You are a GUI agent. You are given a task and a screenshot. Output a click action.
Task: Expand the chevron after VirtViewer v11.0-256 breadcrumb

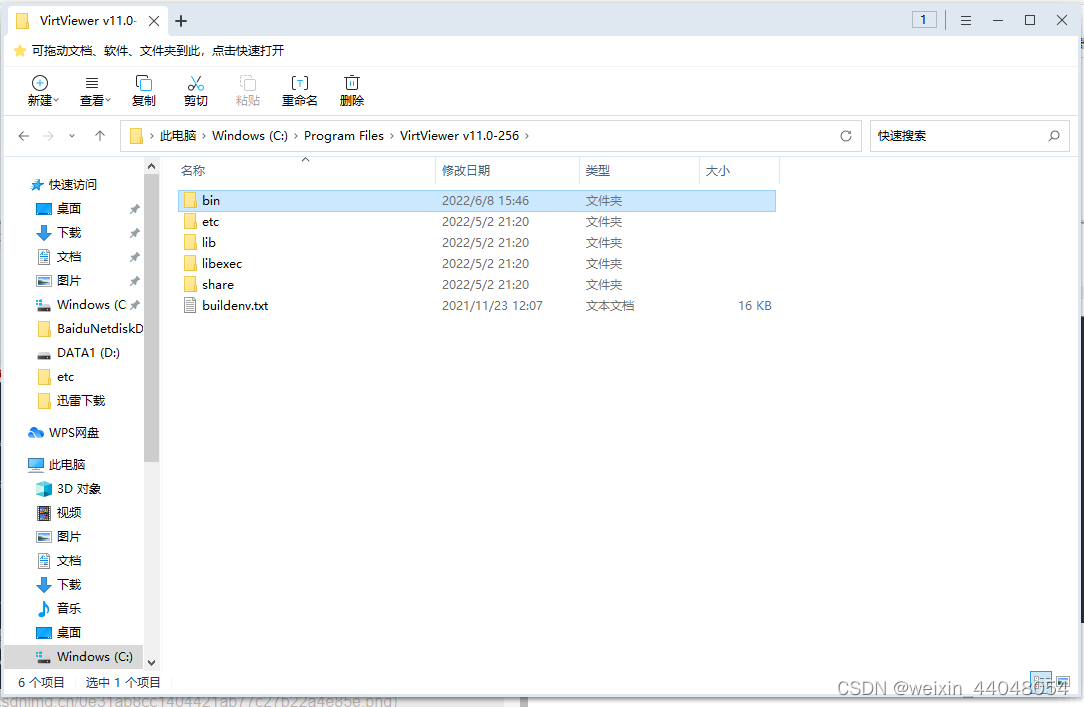click(527, 136)
